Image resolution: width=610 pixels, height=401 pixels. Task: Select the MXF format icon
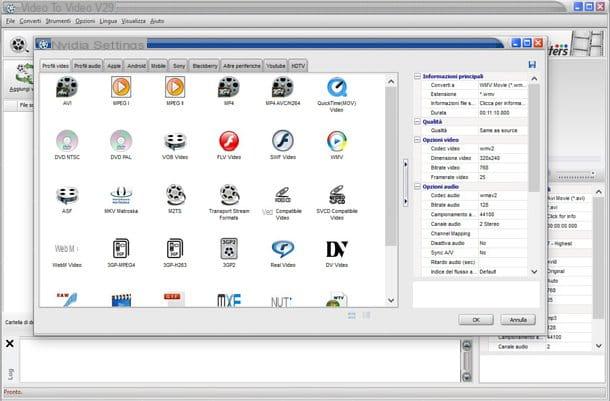[x=229, y=301]
